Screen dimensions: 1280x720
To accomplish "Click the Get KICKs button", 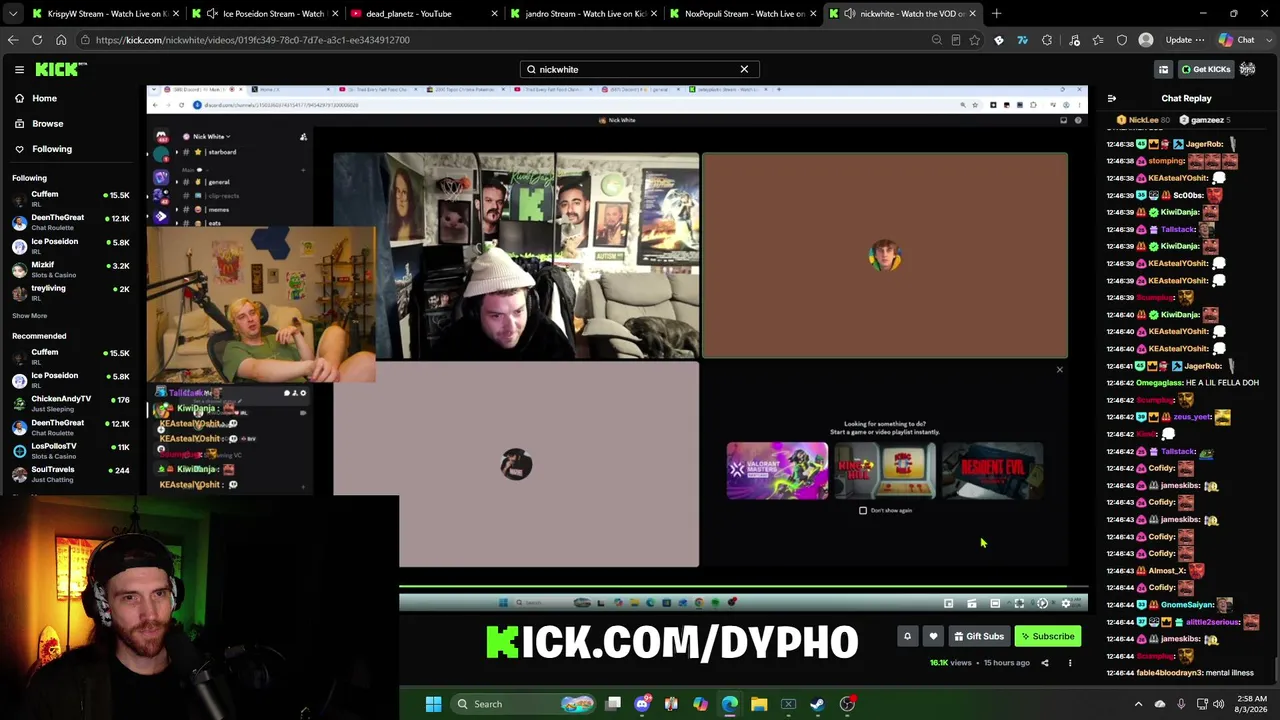I will (1205, 69).
